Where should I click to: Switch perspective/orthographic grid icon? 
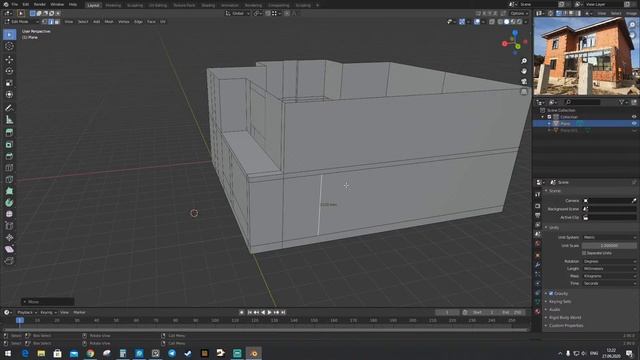(x=524, y=92)
